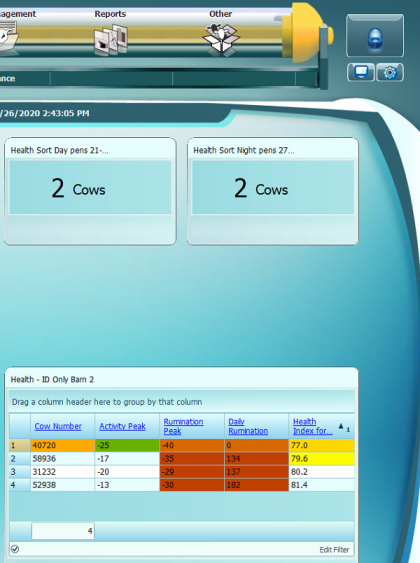Image resolution: width=420 pixels, height=563 pixels.
Task: Click Health Index 79.6 yellow cell
Action: (322, 459)
